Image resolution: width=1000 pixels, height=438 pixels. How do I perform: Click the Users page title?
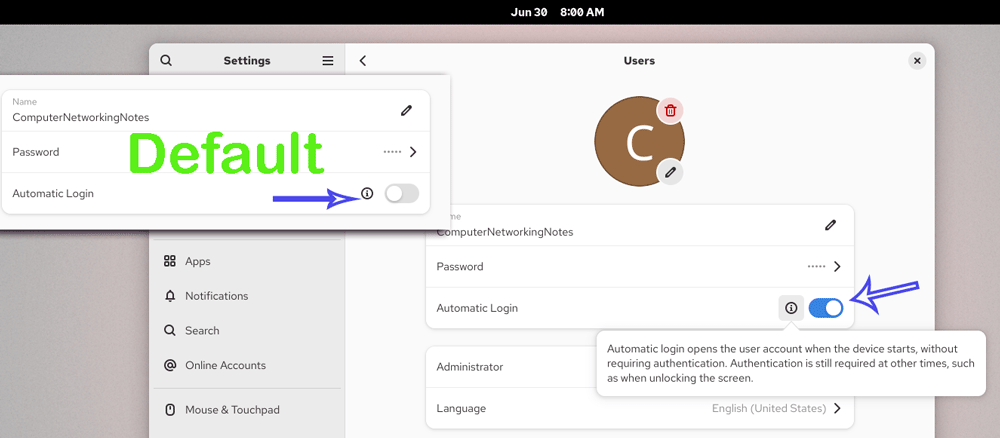pyautogui.click(x=639, y=61)
